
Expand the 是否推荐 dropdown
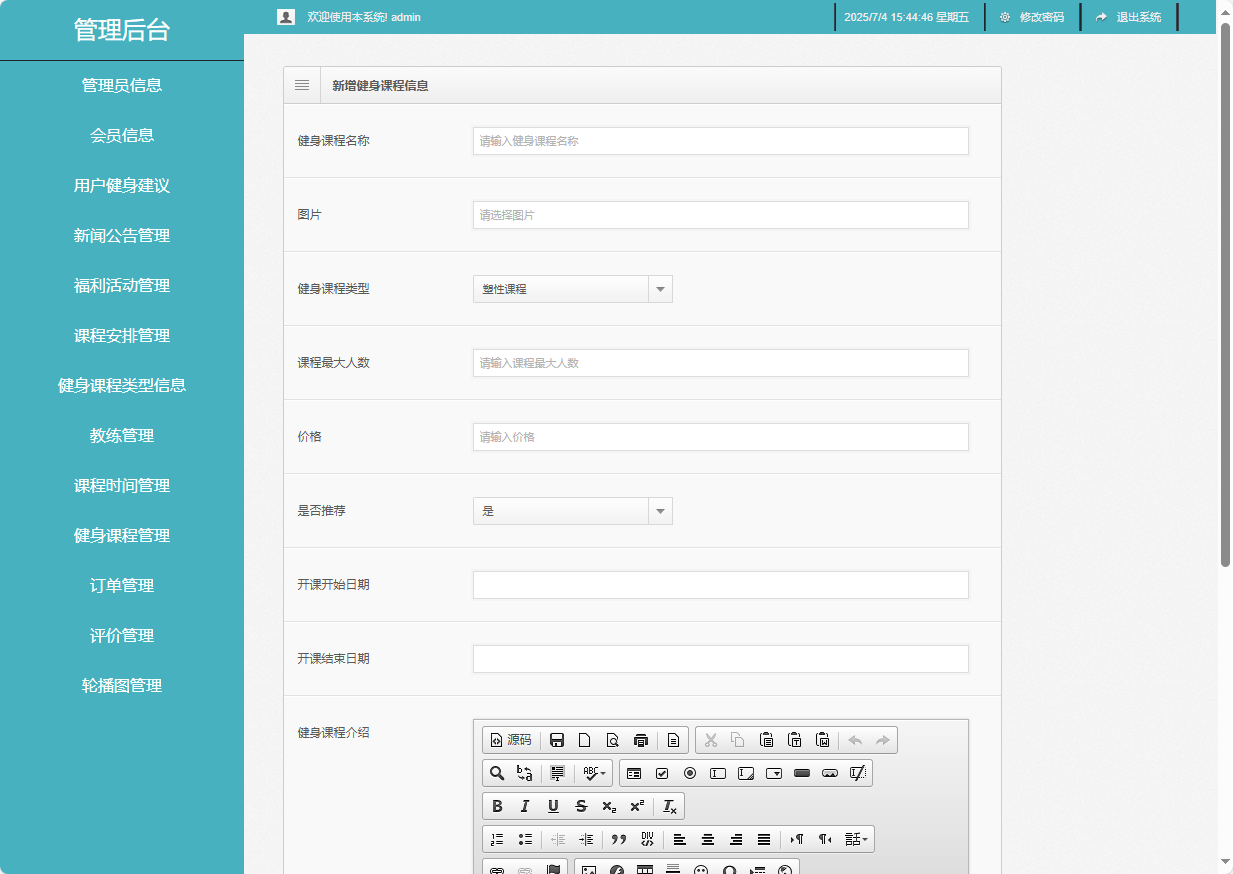point(572,511)
